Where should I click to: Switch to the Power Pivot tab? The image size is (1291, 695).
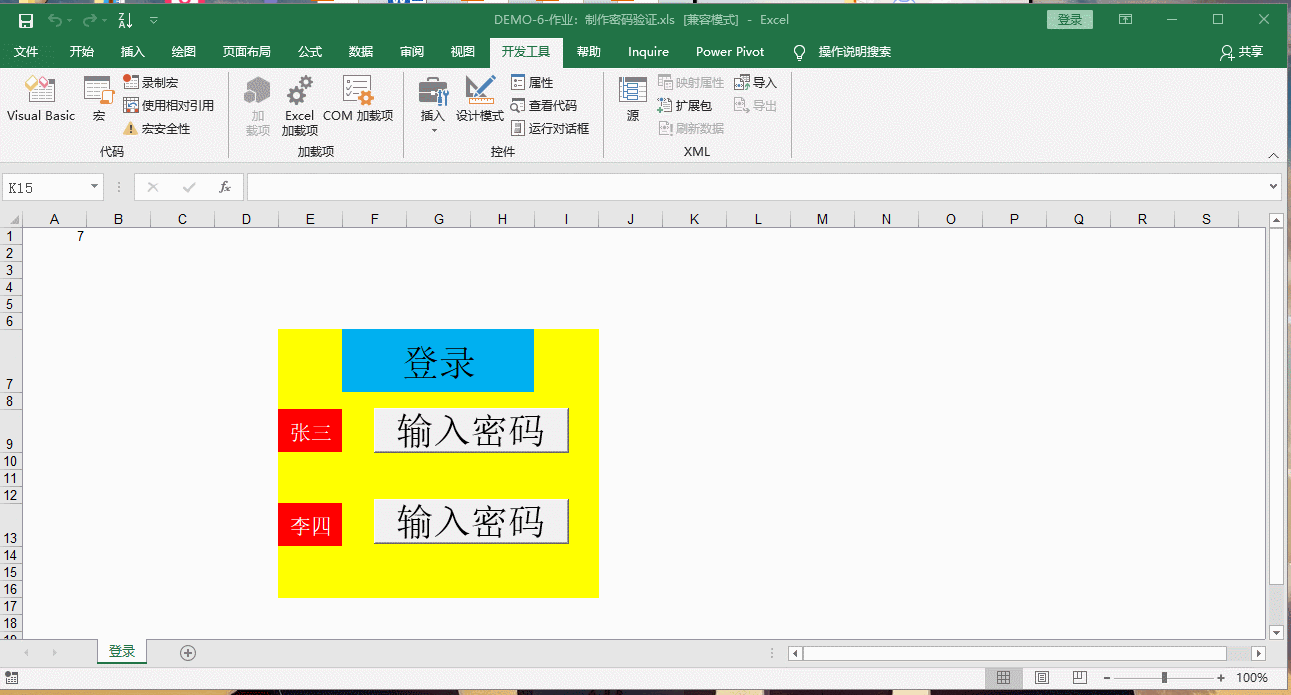(x=730, y=52)
